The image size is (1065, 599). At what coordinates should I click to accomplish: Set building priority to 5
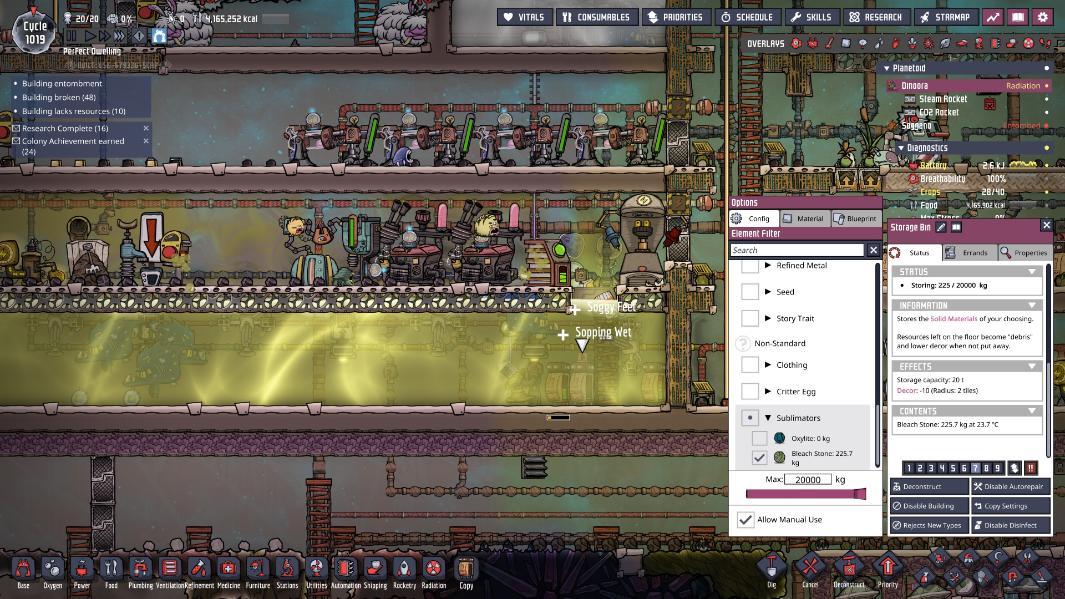pos(953,468)
